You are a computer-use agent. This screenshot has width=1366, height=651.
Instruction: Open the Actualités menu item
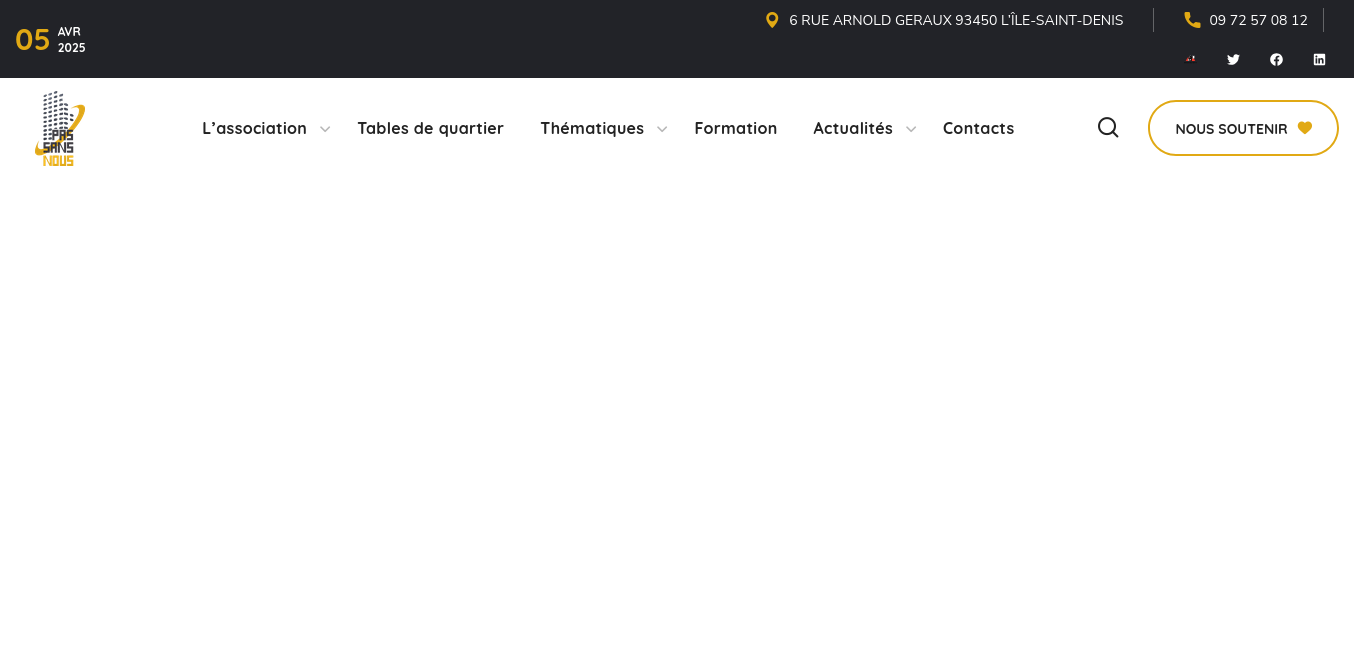tap(853, 128)
